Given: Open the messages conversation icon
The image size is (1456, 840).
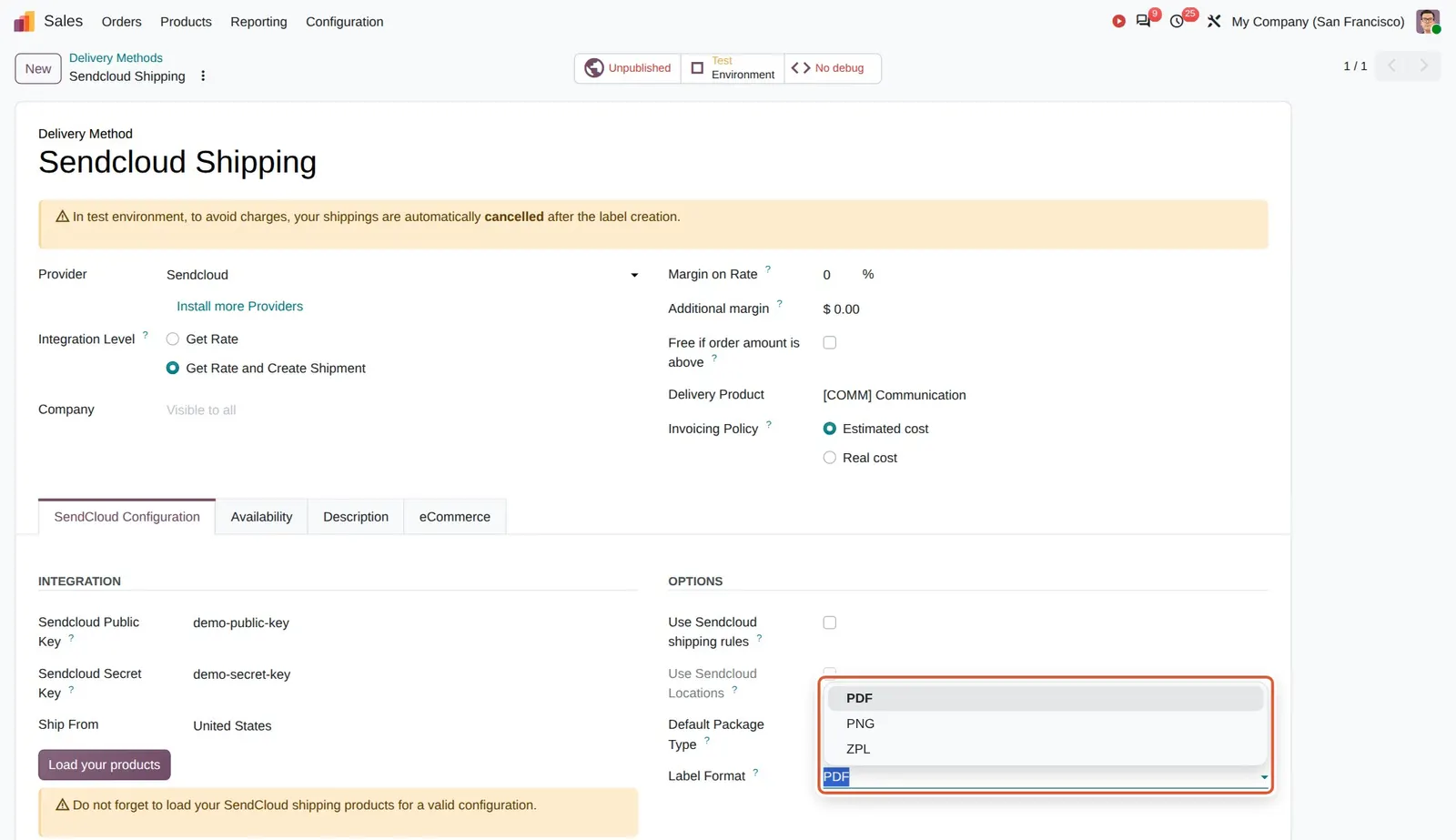Looking at the screenshot, I should click(x=1144, y=21).
